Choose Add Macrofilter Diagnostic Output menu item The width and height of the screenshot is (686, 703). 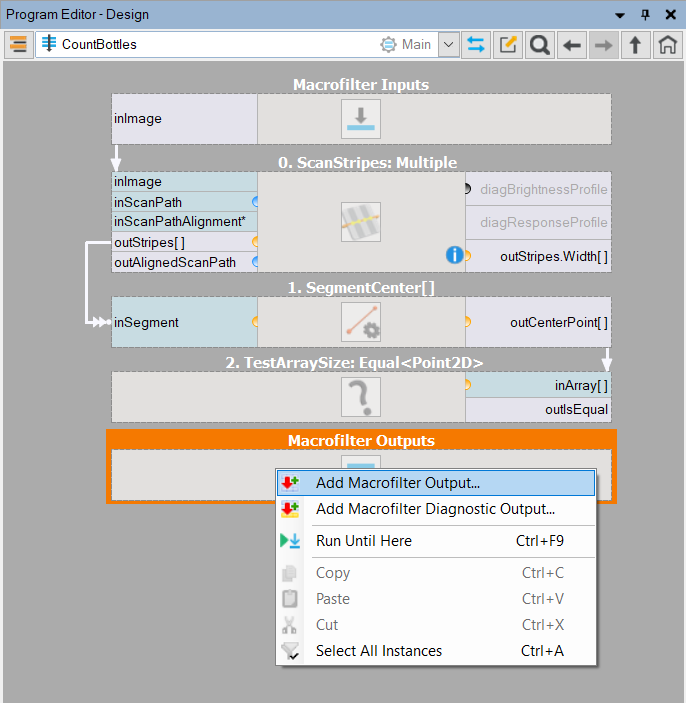click(435, 509)
